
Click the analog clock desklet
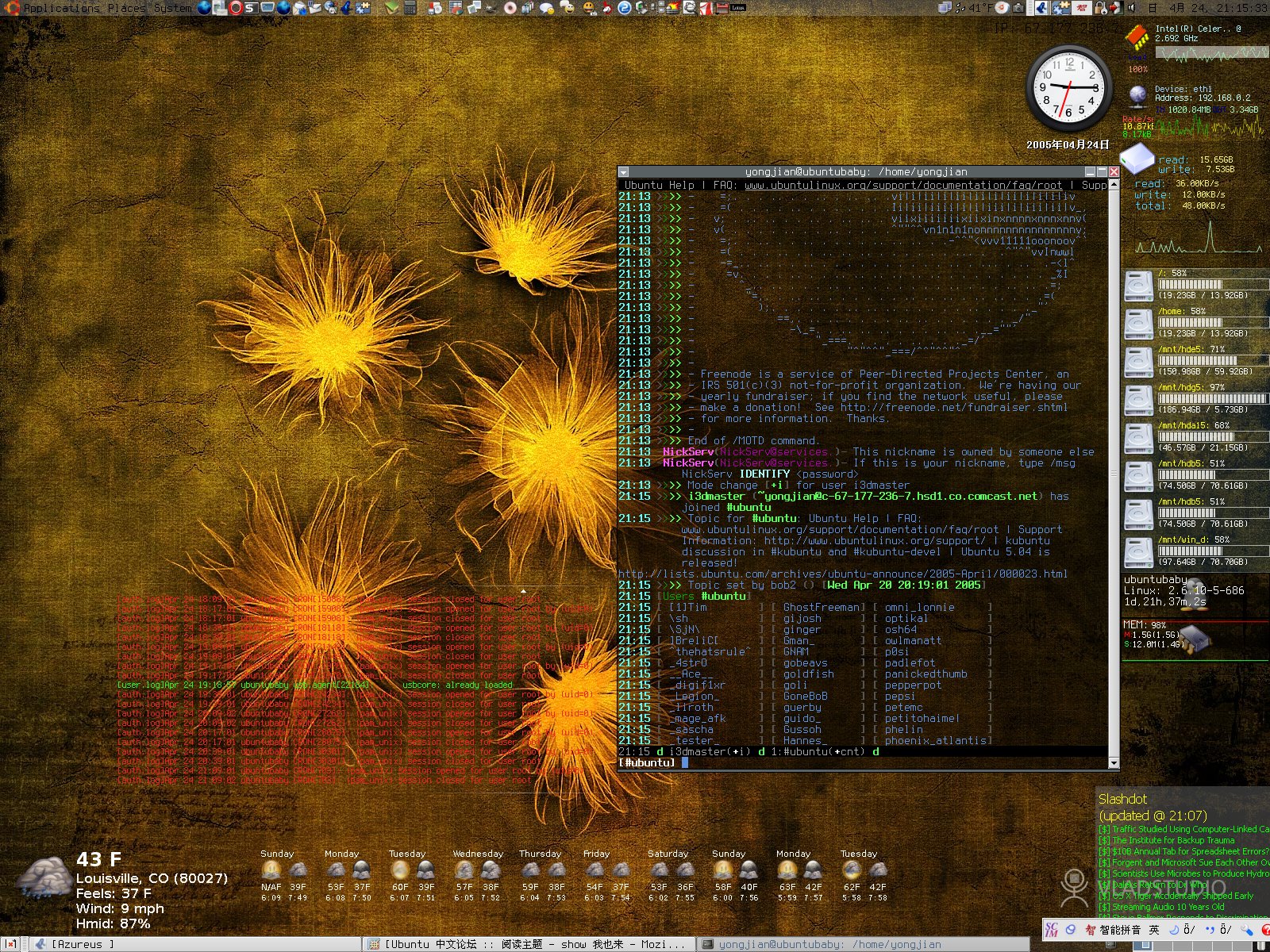click(x=1068, y=87)
